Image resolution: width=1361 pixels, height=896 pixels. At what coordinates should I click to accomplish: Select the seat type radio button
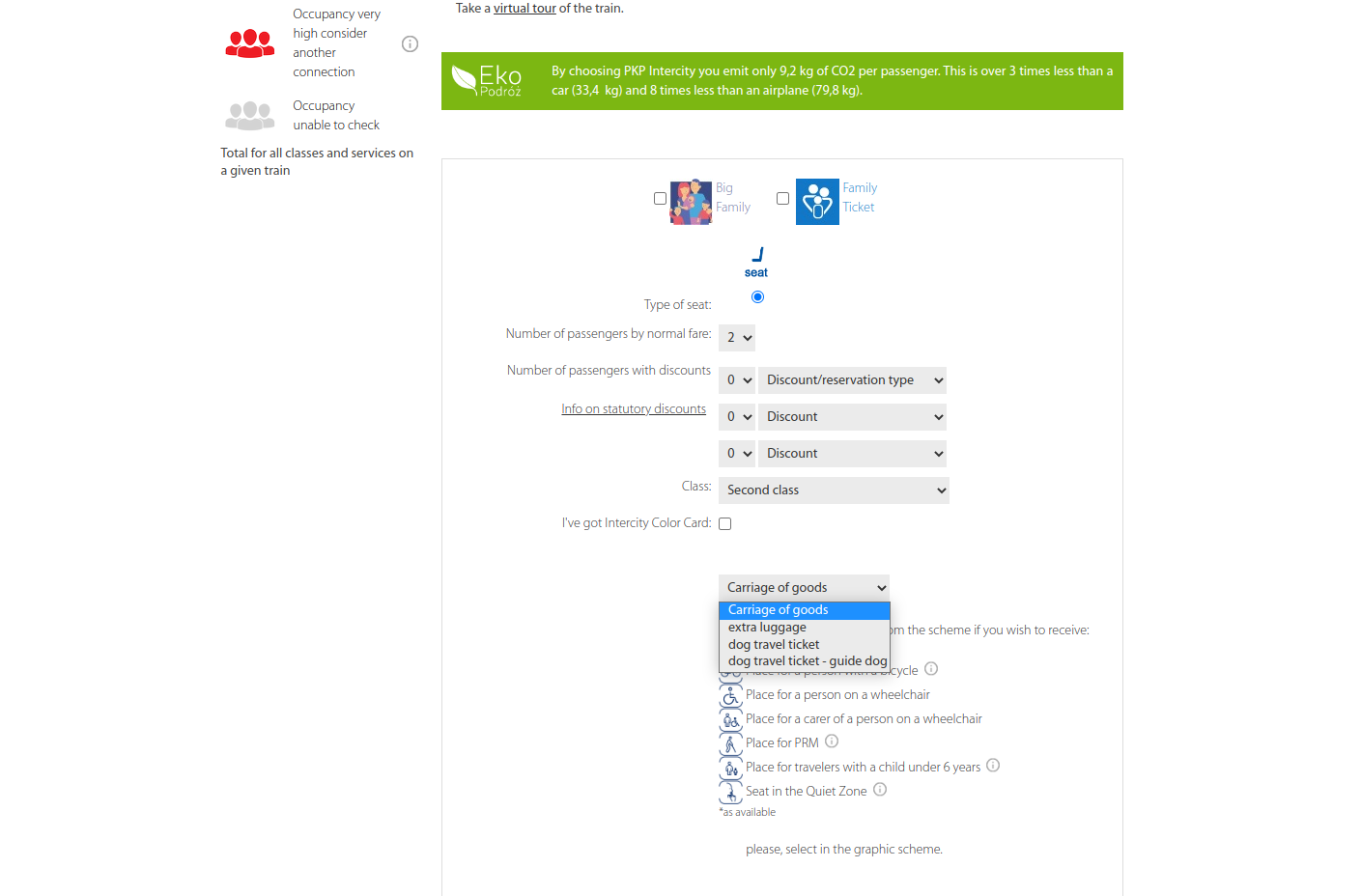[757, 297]
